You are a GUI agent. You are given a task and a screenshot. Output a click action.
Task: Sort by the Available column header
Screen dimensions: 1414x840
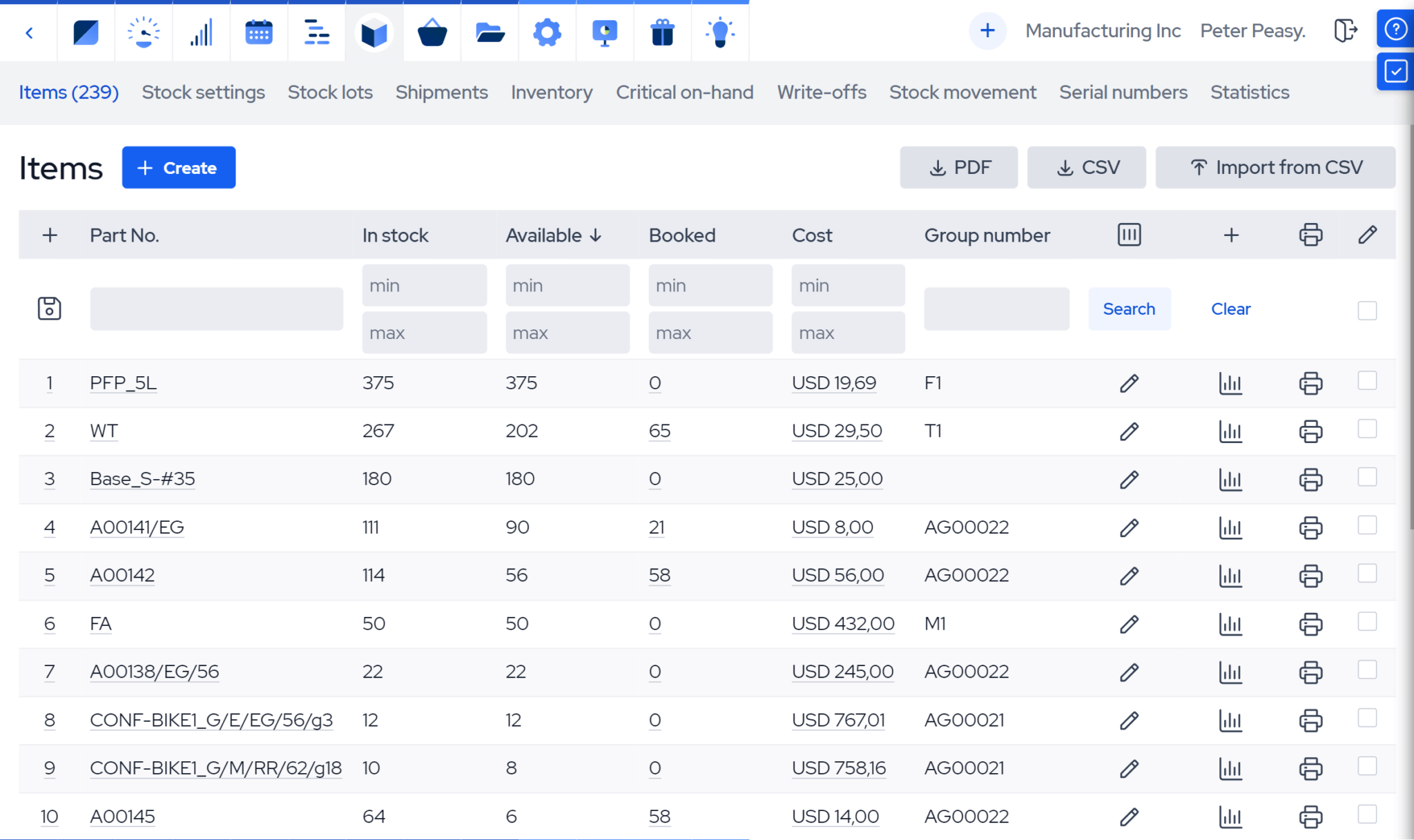point(554,235)
